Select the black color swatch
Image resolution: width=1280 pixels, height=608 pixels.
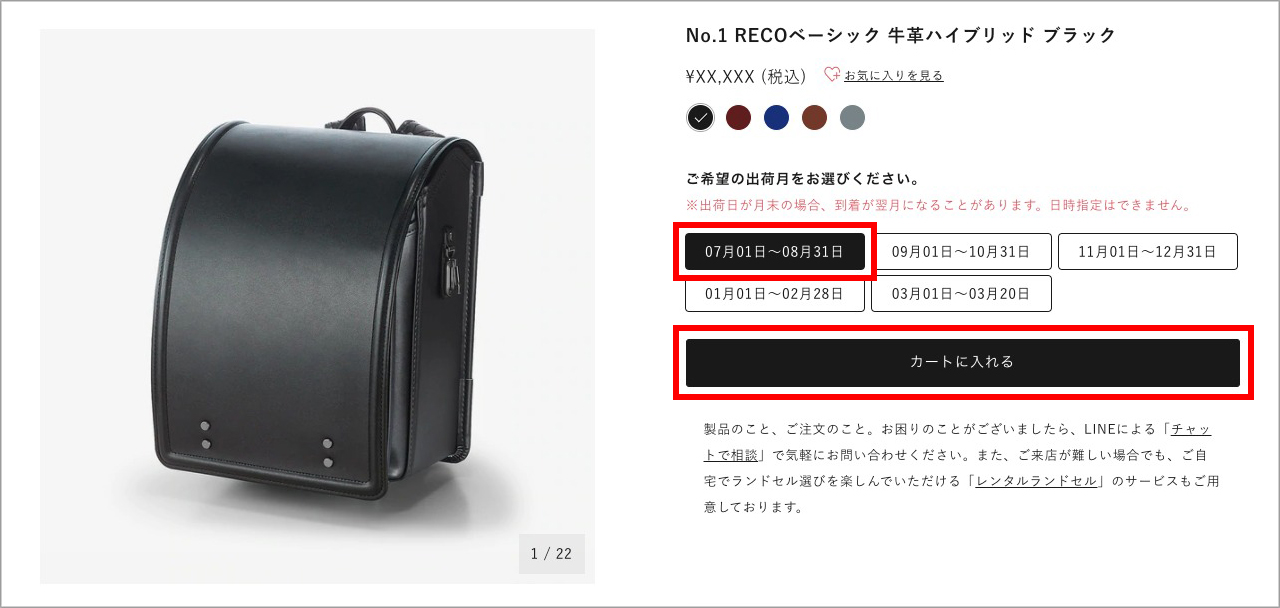701,117
